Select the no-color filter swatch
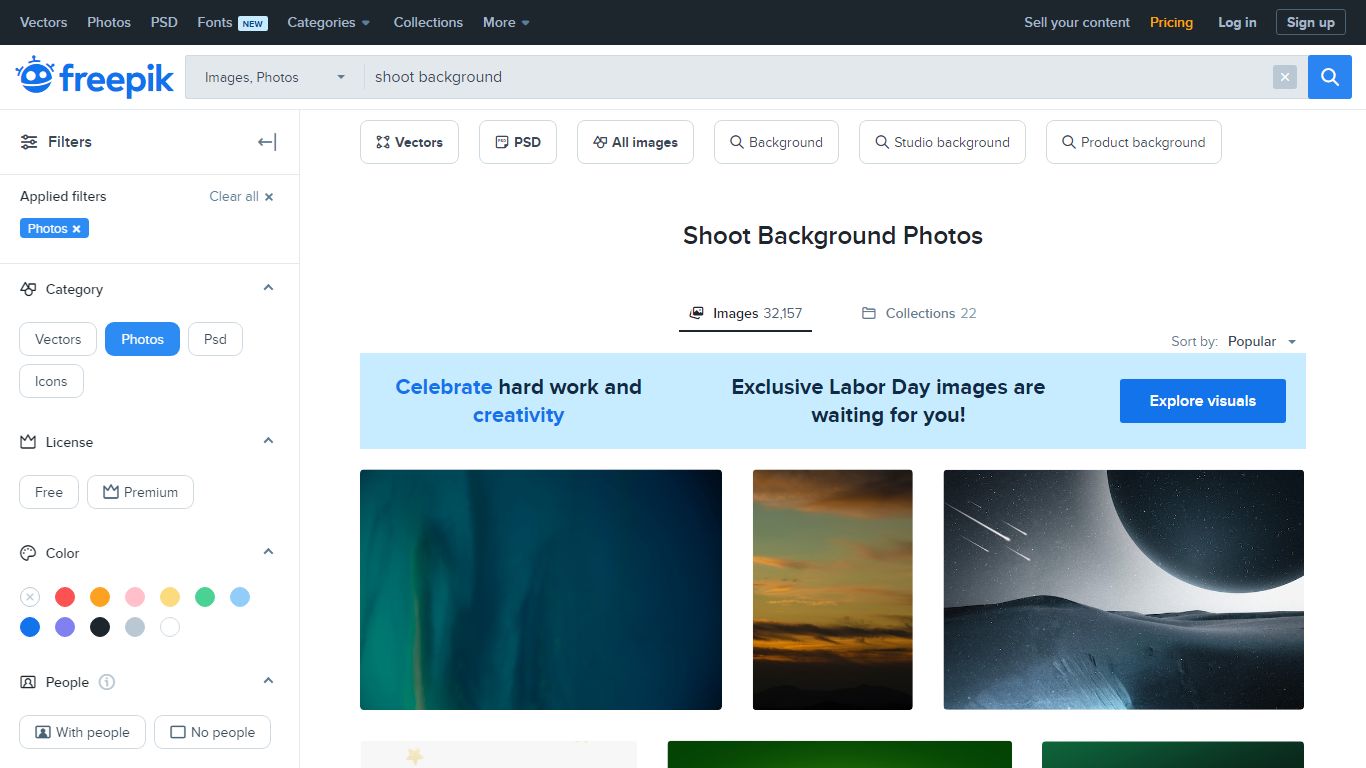This screenshot has width=1366, height=768. pos(30,597)
